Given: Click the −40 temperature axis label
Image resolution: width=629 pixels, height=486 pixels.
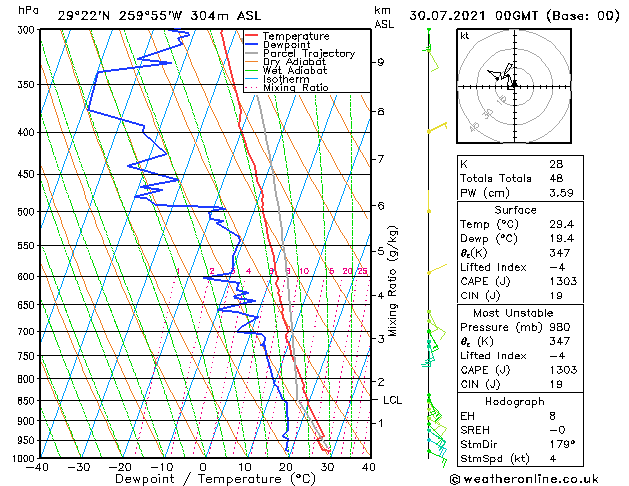Looking at the screenshot, I should pyautogui.click(x=38, y=467).
